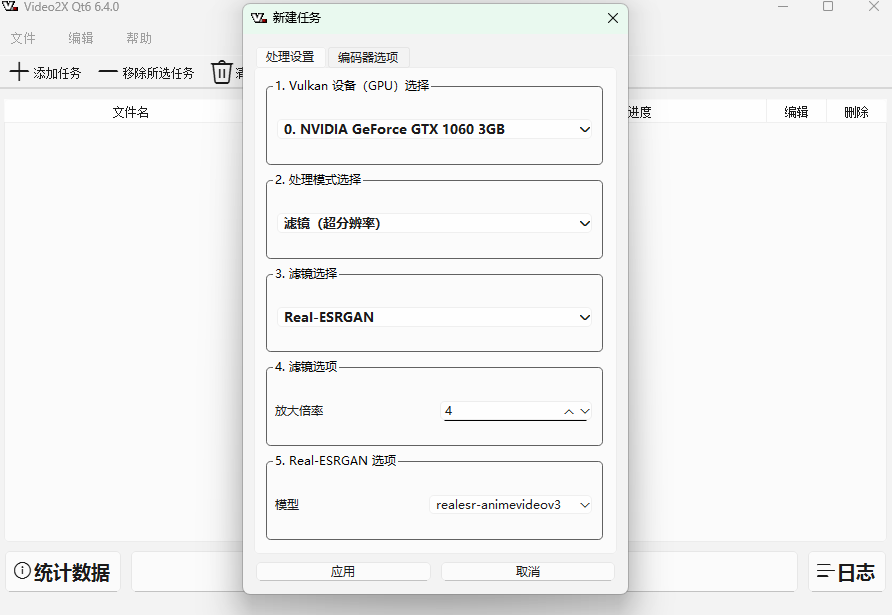Click the 应用 apply button
Image resolution: width=892 pixels, height=615 pixels.
coord(343,571)
